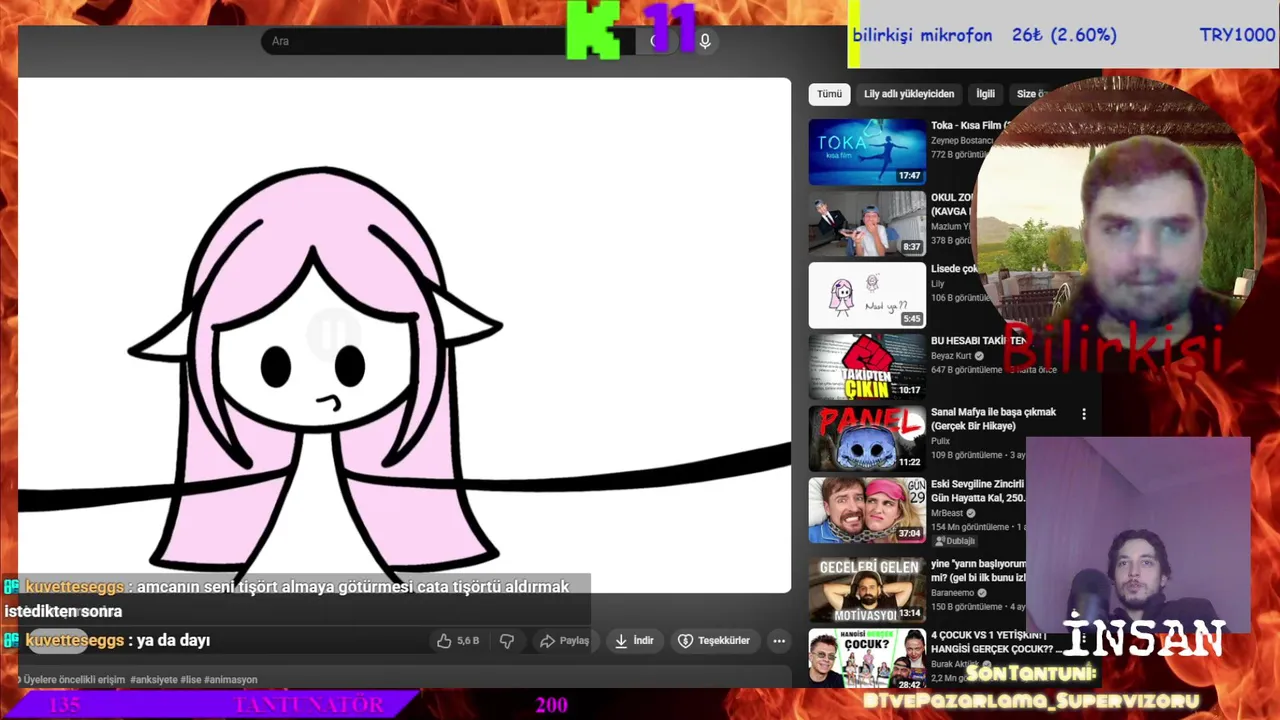This screenshot has width=1280, height=720.
Task: Click the bilirkişi mikrofon donation goal text
Action: (x=922, y=35)
